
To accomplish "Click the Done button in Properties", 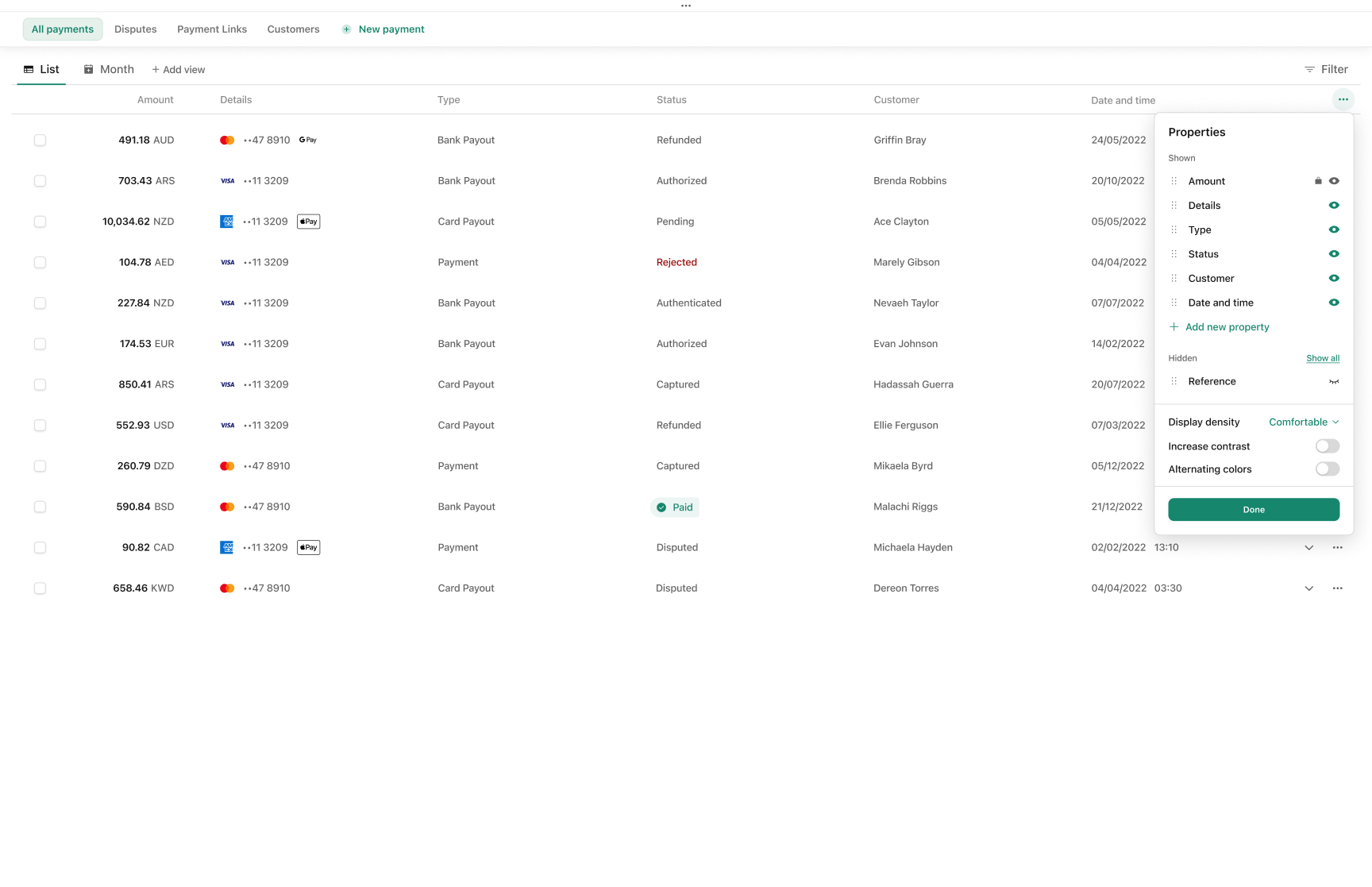I will (1254, 510).
